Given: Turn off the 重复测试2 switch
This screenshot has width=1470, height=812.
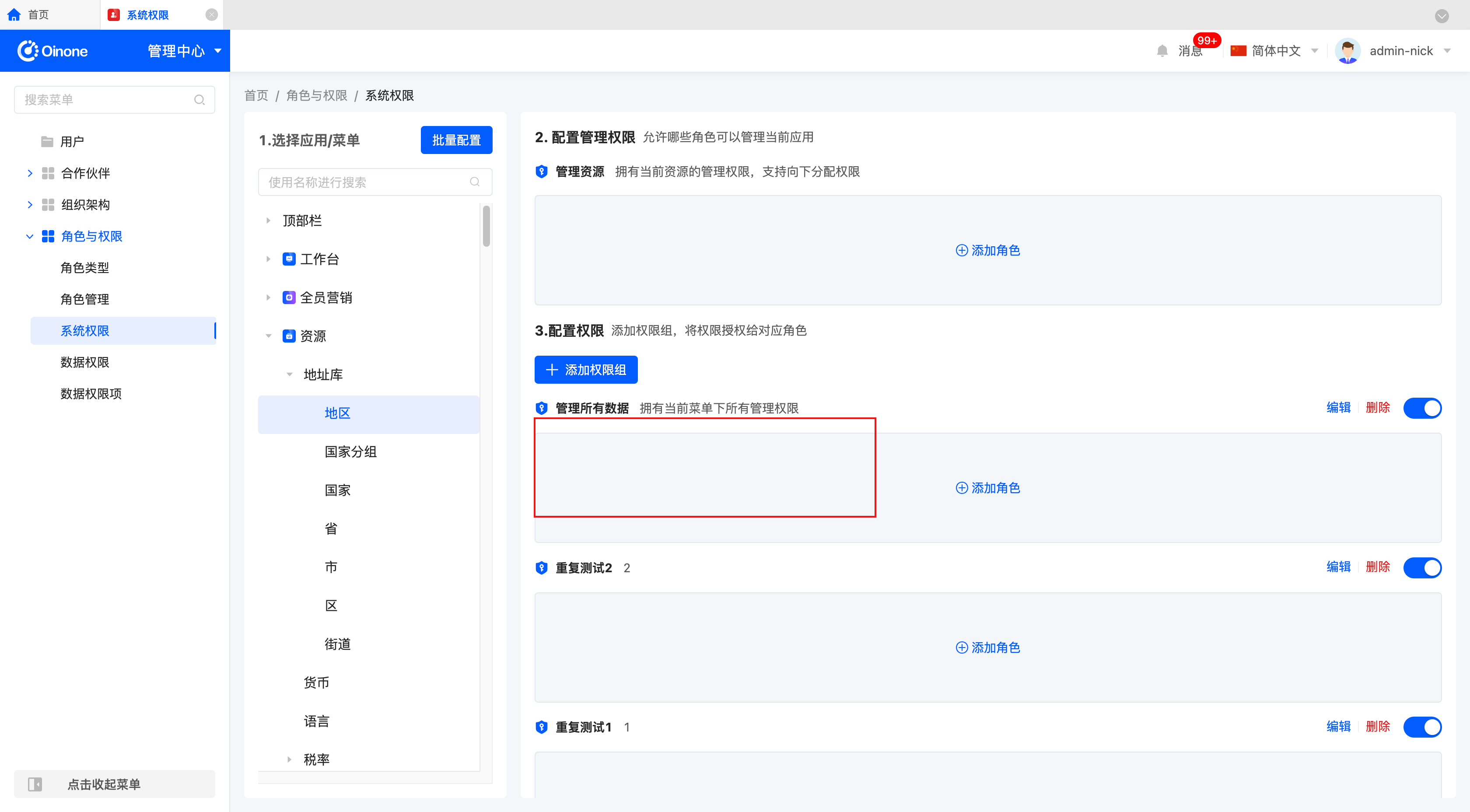Looking at the screenshot, I should pyautogui.click(x=1422, y=567).
